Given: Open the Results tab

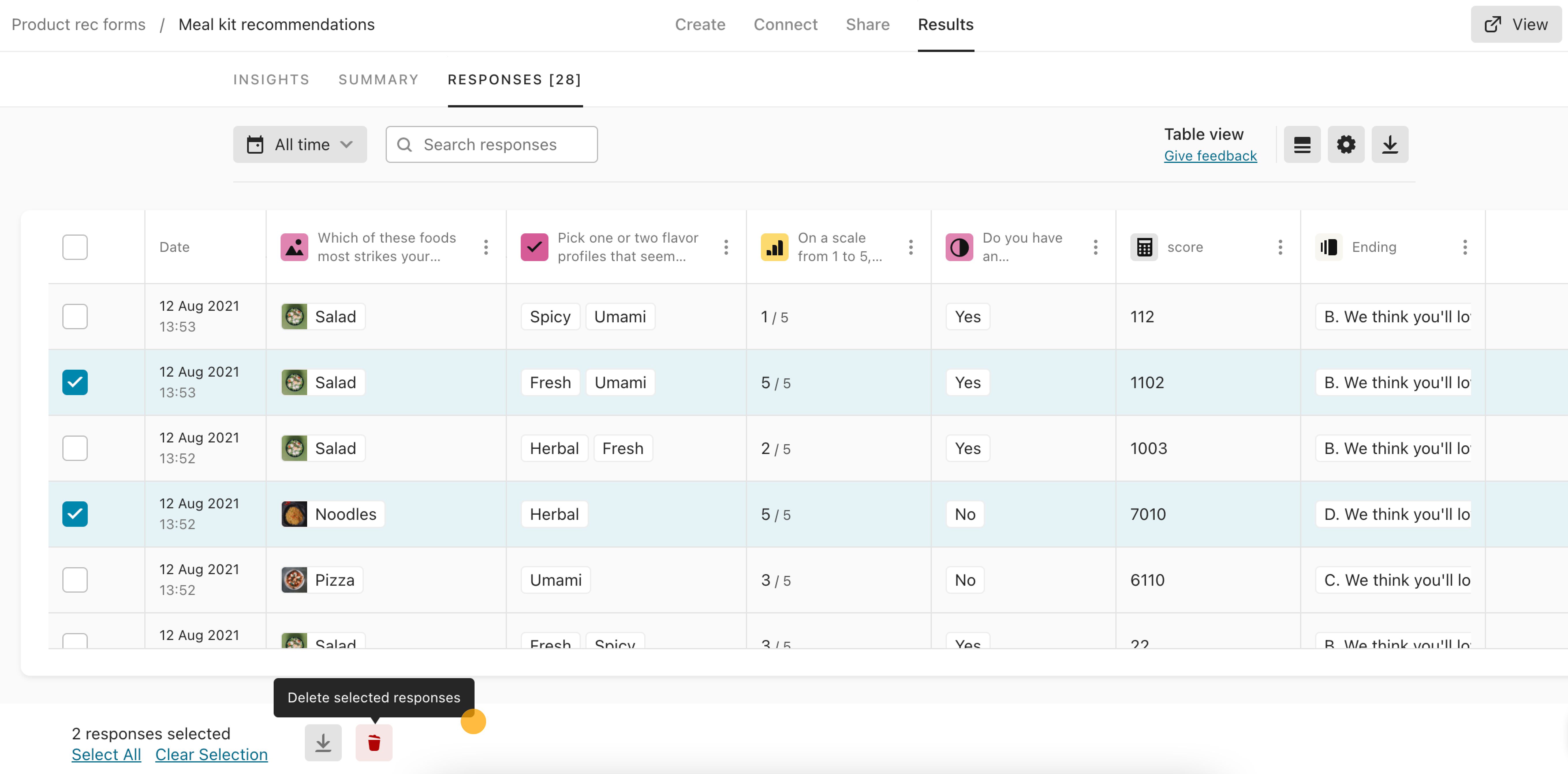Looking at the screenshot, I should click(x=945, y=24).
